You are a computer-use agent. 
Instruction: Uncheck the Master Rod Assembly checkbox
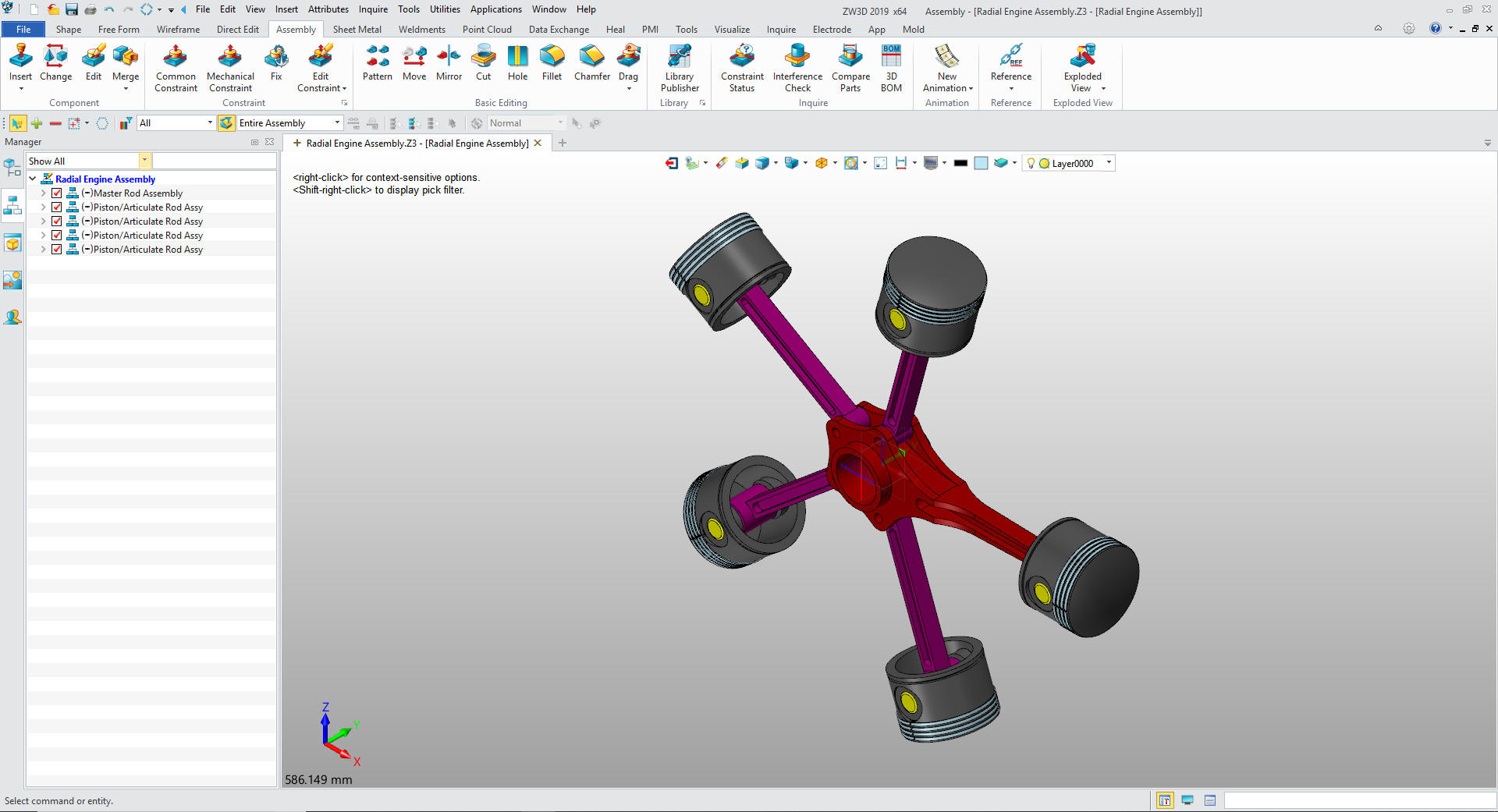pyautogui.click(x=57, y=193)
